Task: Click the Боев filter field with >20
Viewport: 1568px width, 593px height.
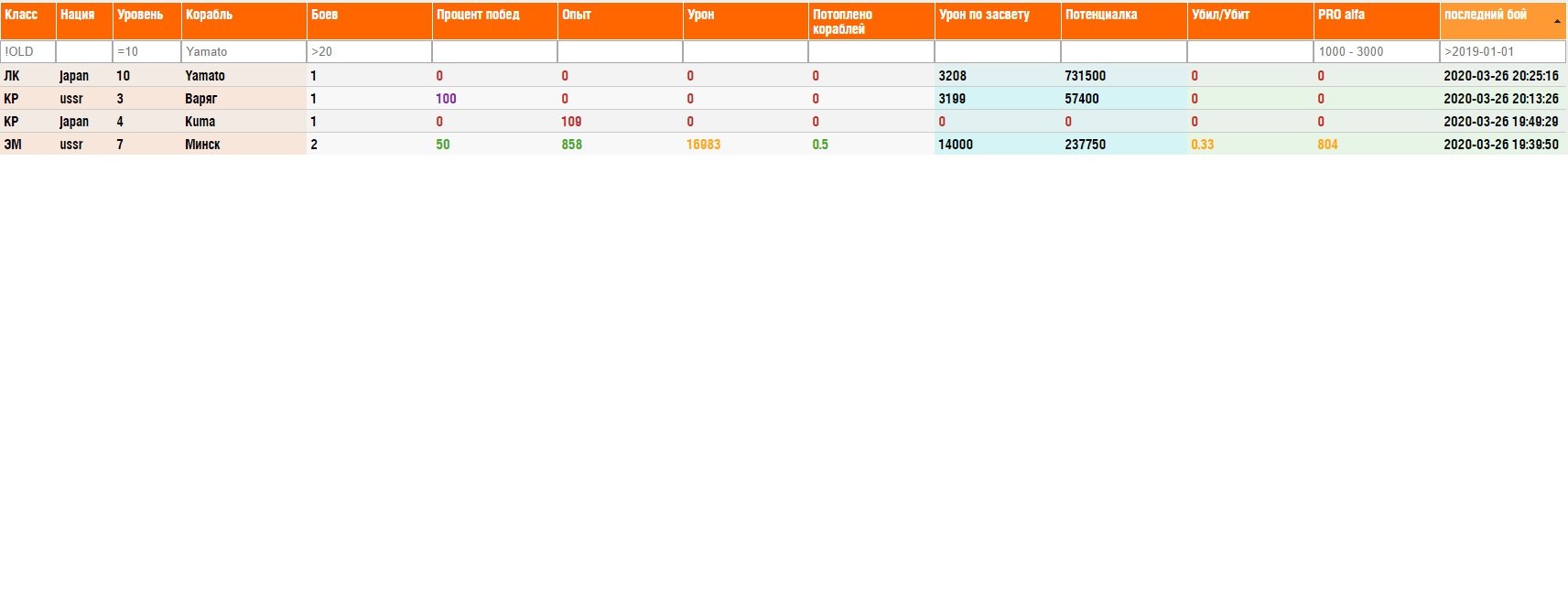Action: point(369,52)
